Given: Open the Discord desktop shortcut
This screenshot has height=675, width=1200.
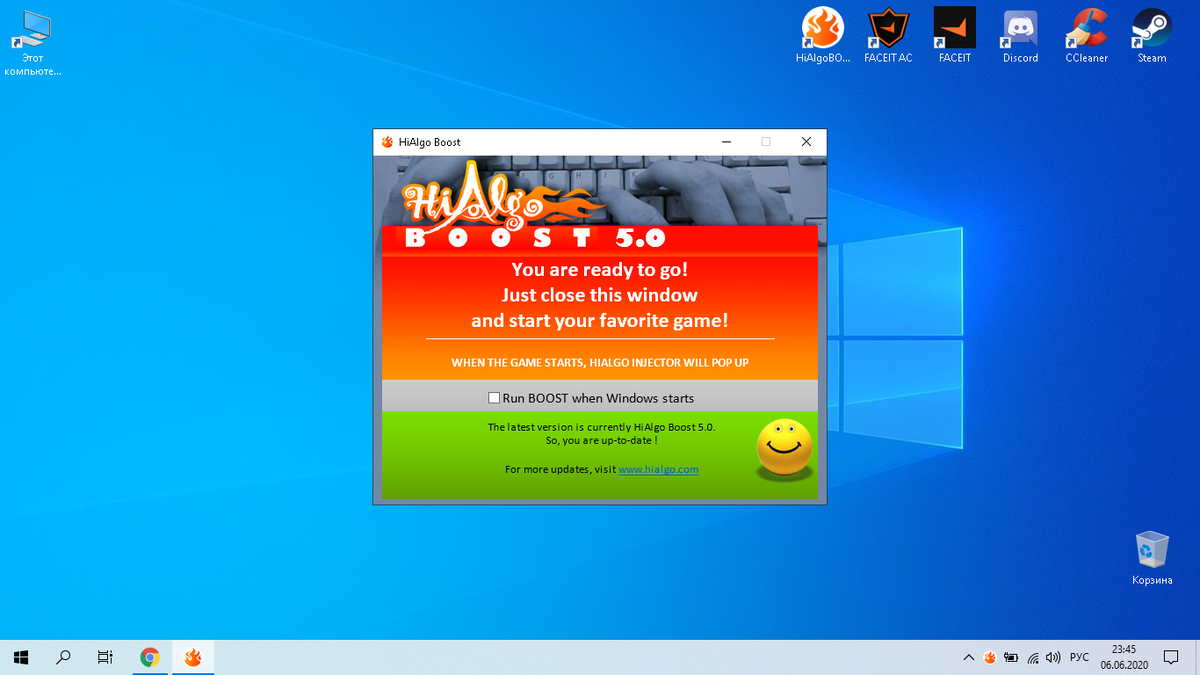Looking at the screenshot, I should coord(1020,36).
